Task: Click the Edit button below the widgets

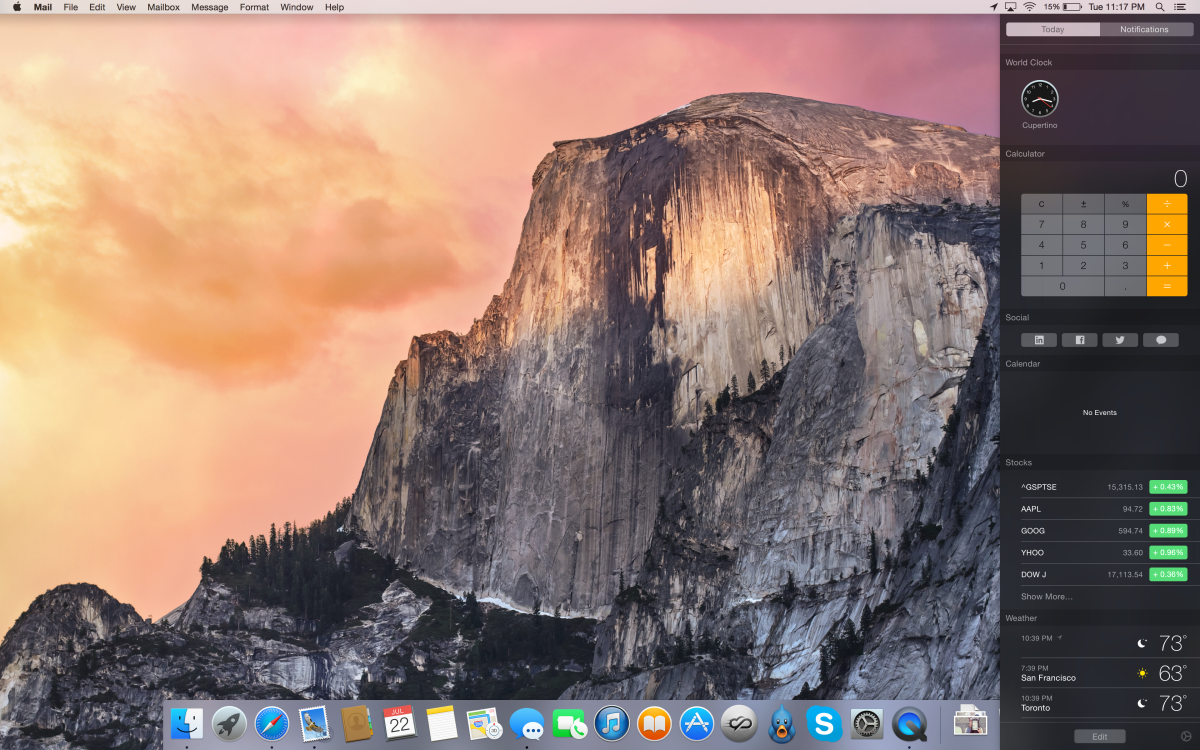Action: [x=1099, y=737]
